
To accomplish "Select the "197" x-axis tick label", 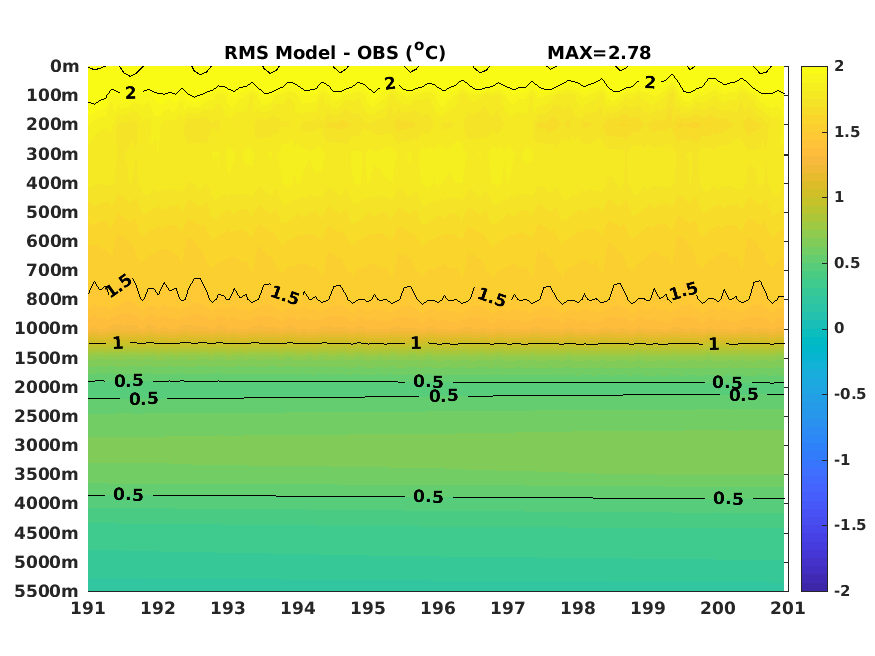I will tap(508, 608).
